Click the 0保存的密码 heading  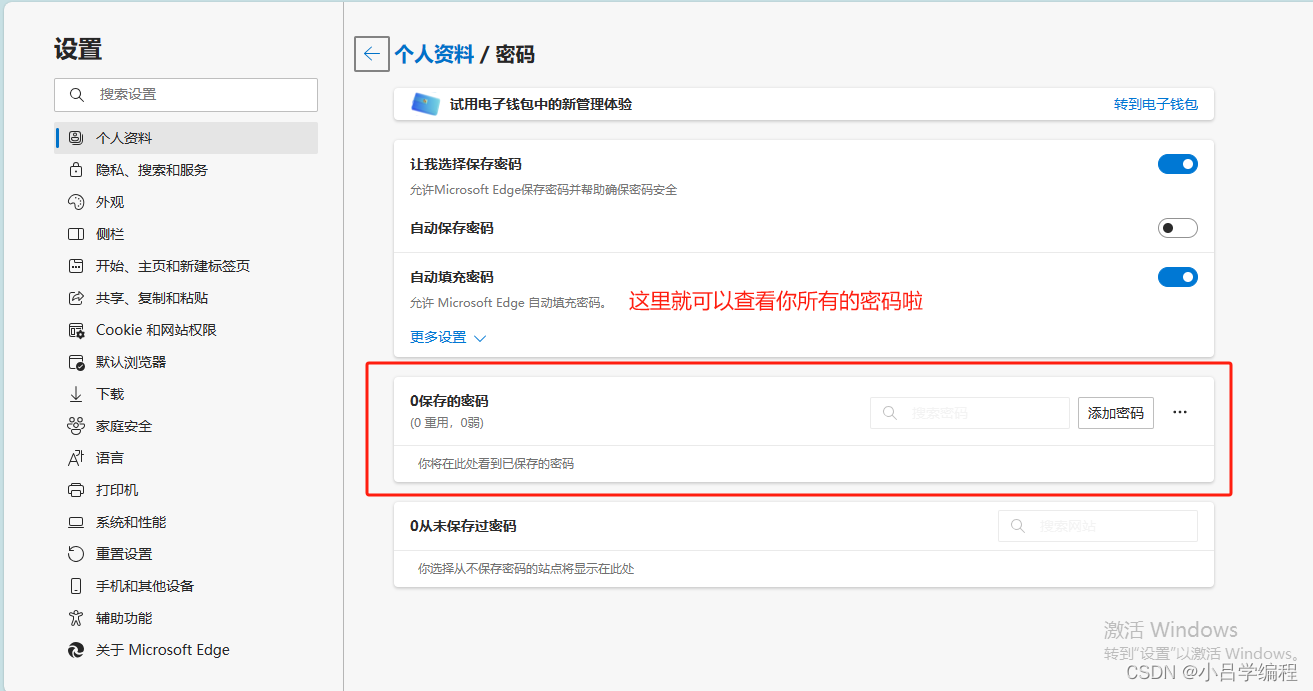(449, 401)
